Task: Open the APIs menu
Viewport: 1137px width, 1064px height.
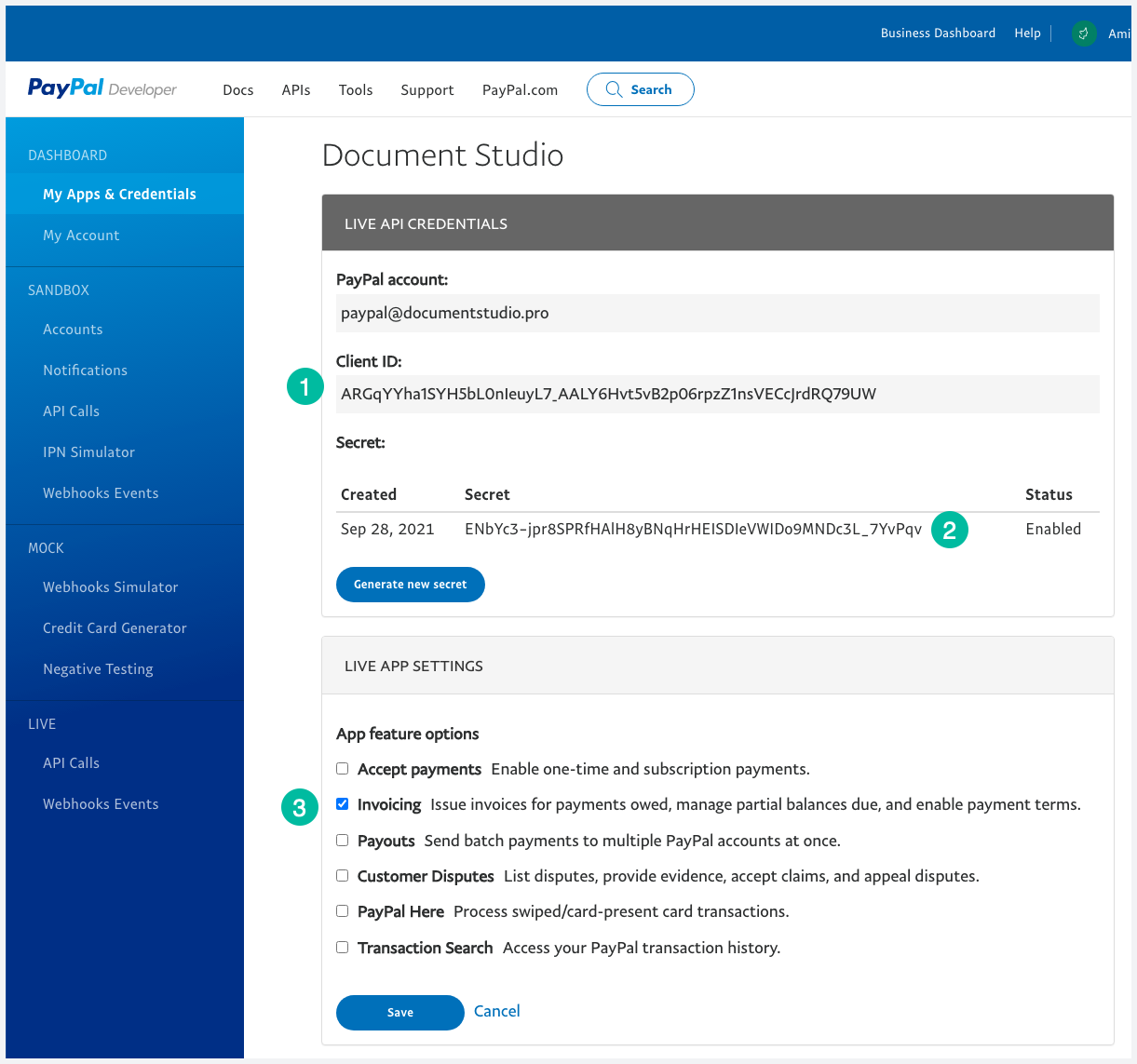Action: tap(296, 90)
